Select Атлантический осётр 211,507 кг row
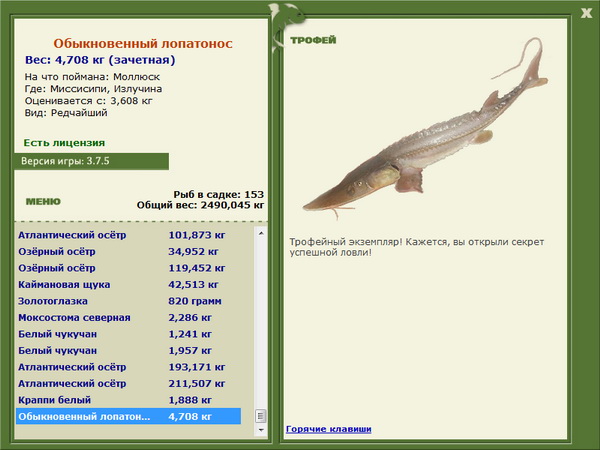The width and height of the screenshot is (600, 450). [129, 383]
